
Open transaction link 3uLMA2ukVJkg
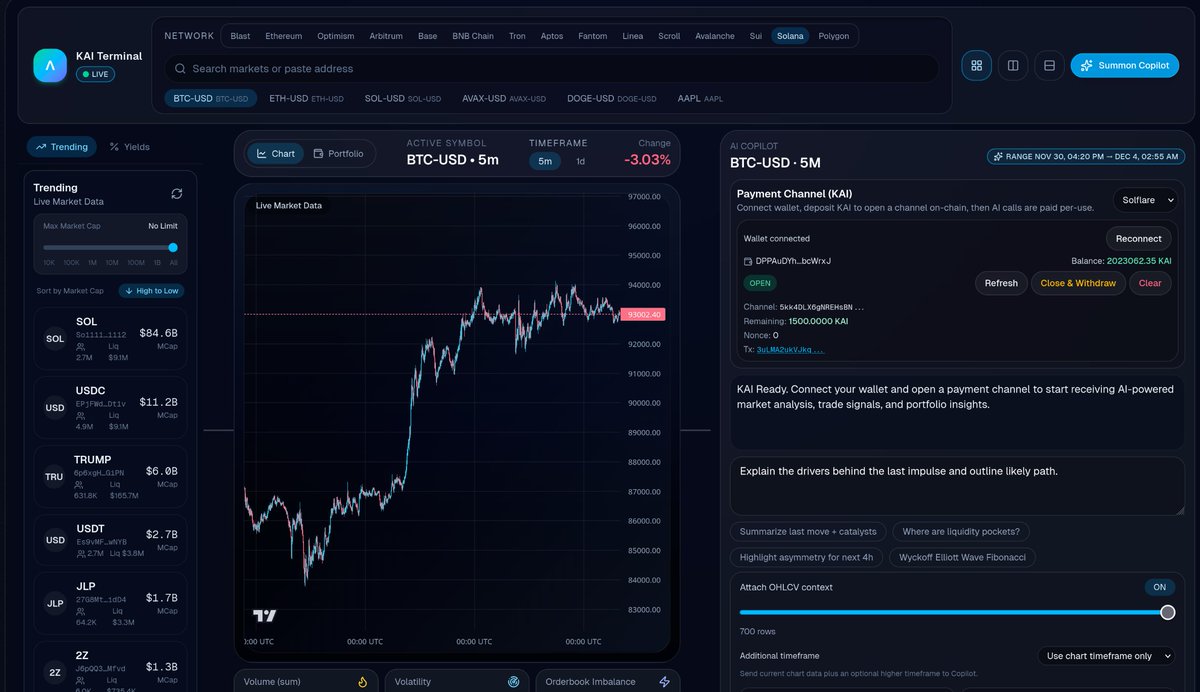[791, 350]
